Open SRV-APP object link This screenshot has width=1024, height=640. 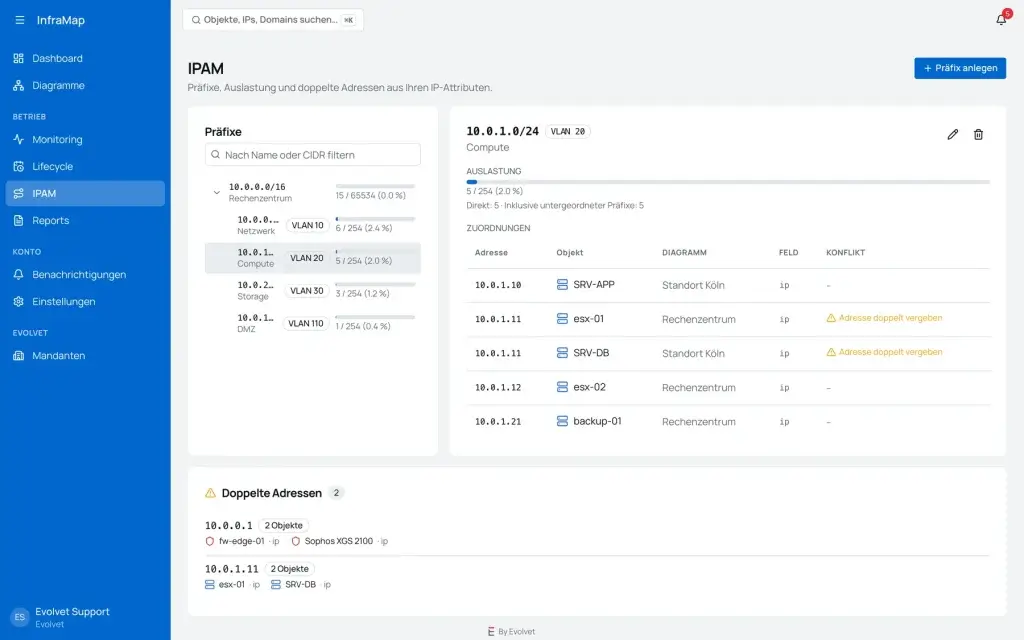coord(594,285)
